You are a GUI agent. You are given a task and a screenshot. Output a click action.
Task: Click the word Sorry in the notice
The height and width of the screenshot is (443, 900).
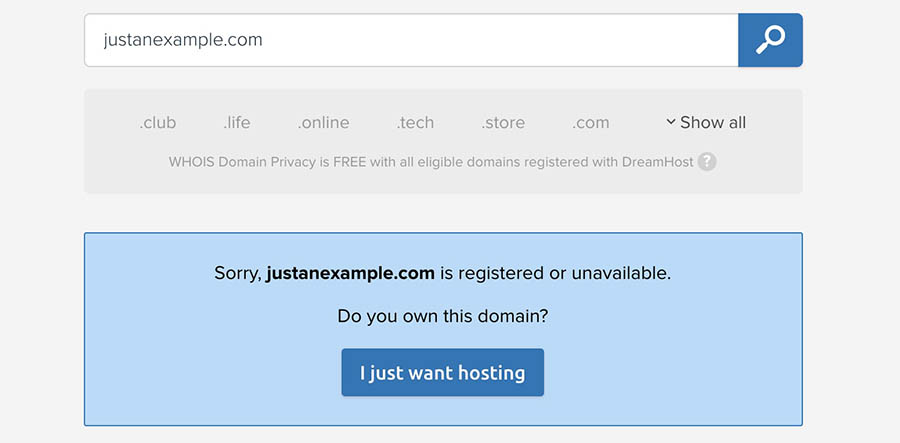tap(237, 273)
